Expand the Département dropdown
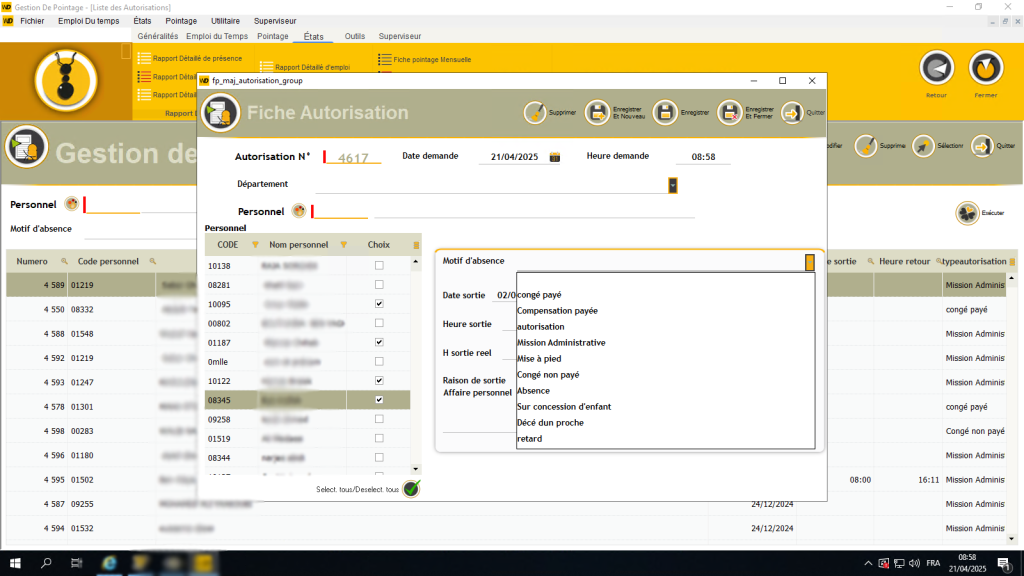Viewport: 1024px width, 576px height. (673, 185)
